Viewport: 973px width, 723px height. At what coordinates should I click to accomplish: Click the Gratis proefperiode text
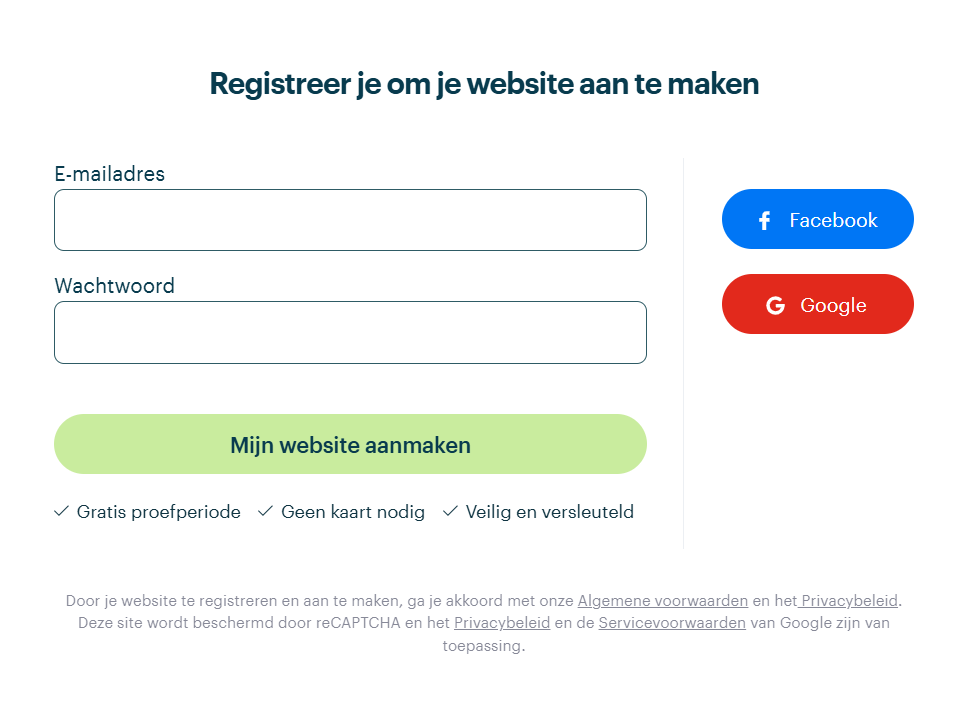click(x=159, y=512)
